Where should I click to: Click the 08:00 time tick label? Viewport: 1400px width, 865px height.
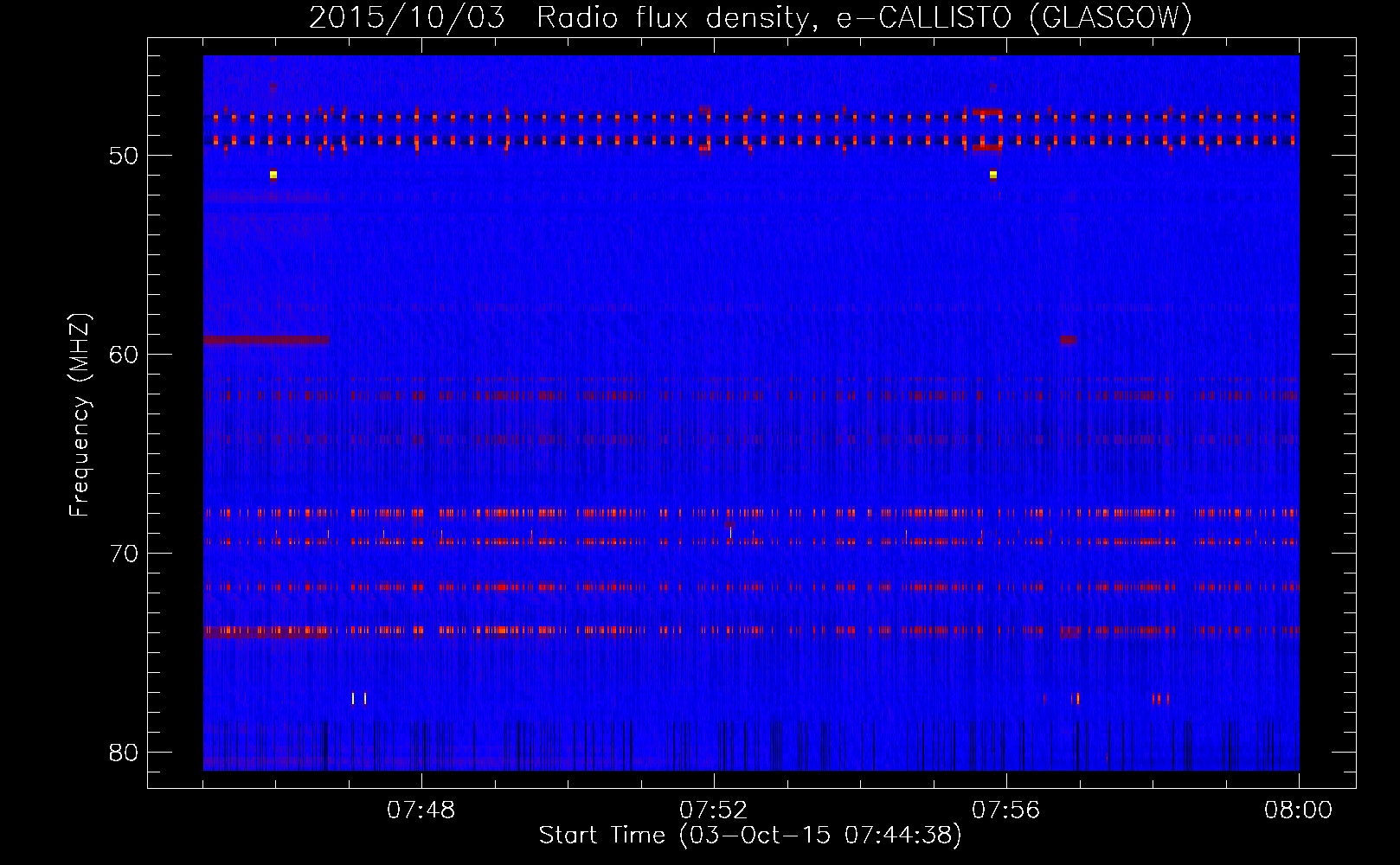pos(1298,811)
